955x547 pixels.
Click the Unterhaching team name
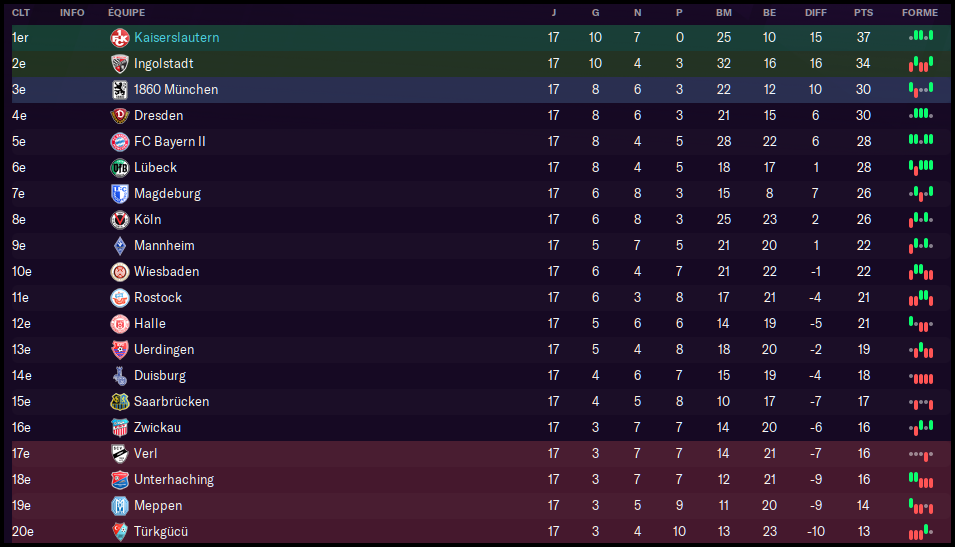tap(174, 479)
